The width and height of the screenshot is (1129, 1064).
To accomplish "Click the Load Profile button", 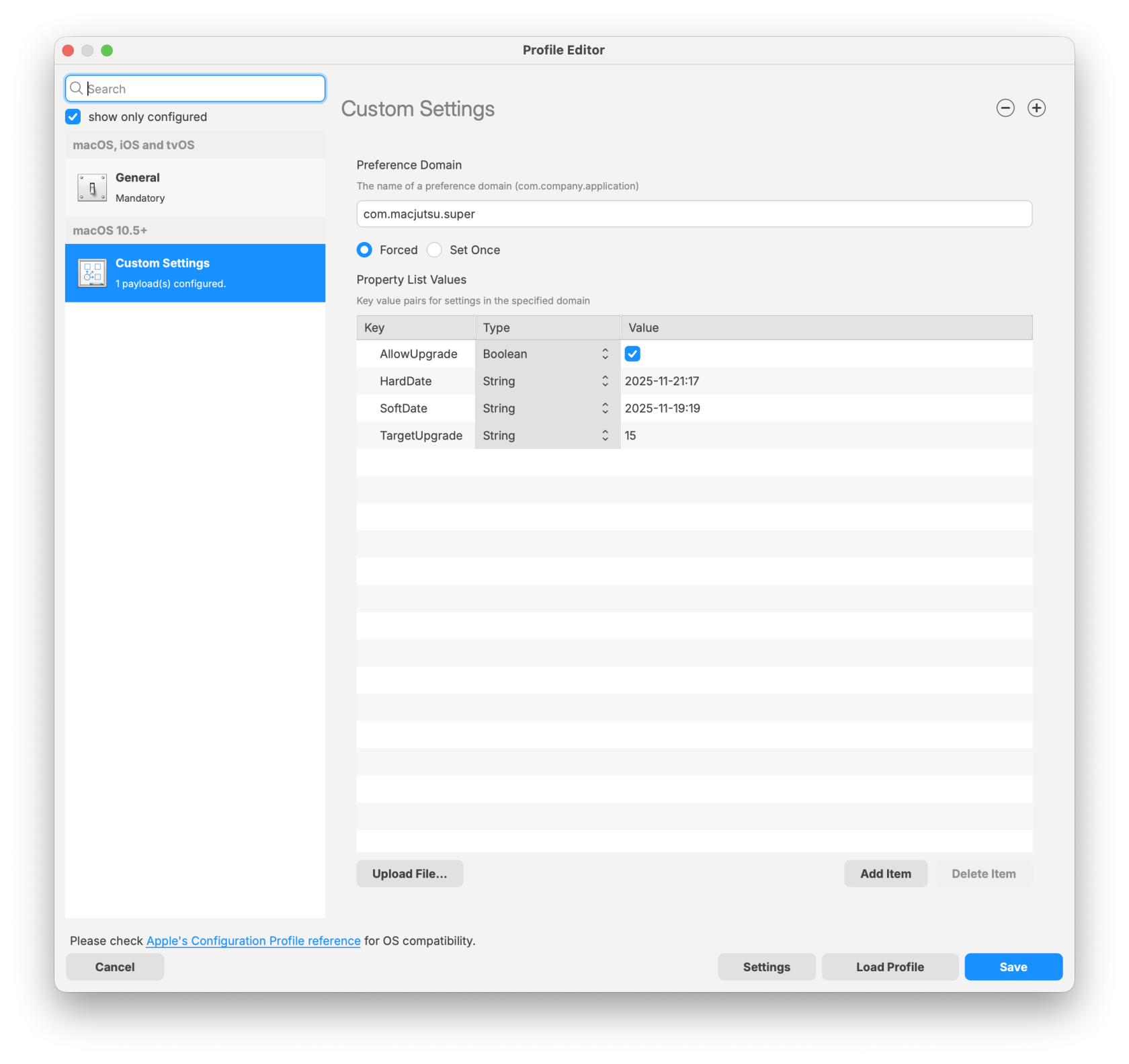I will (890, 967).
